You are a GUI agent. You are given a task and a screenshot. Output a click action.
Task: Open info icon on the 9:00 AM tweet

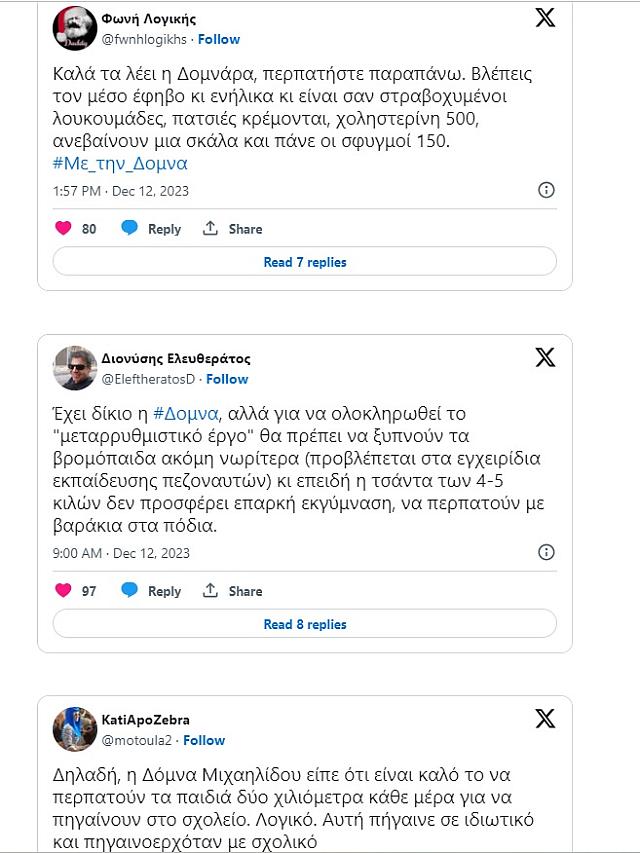547,552
